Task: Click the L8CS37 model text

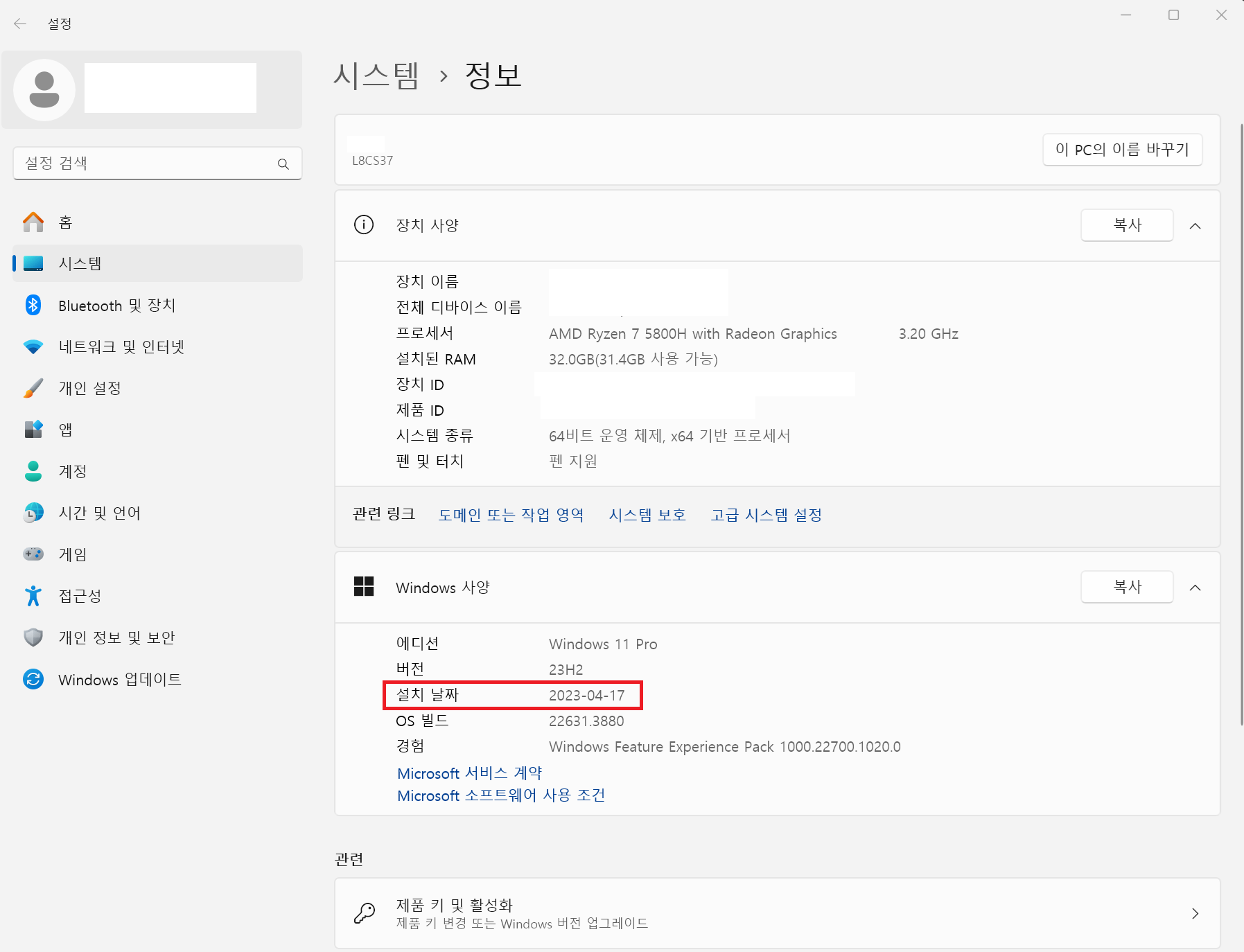Action: click(372, 161)
